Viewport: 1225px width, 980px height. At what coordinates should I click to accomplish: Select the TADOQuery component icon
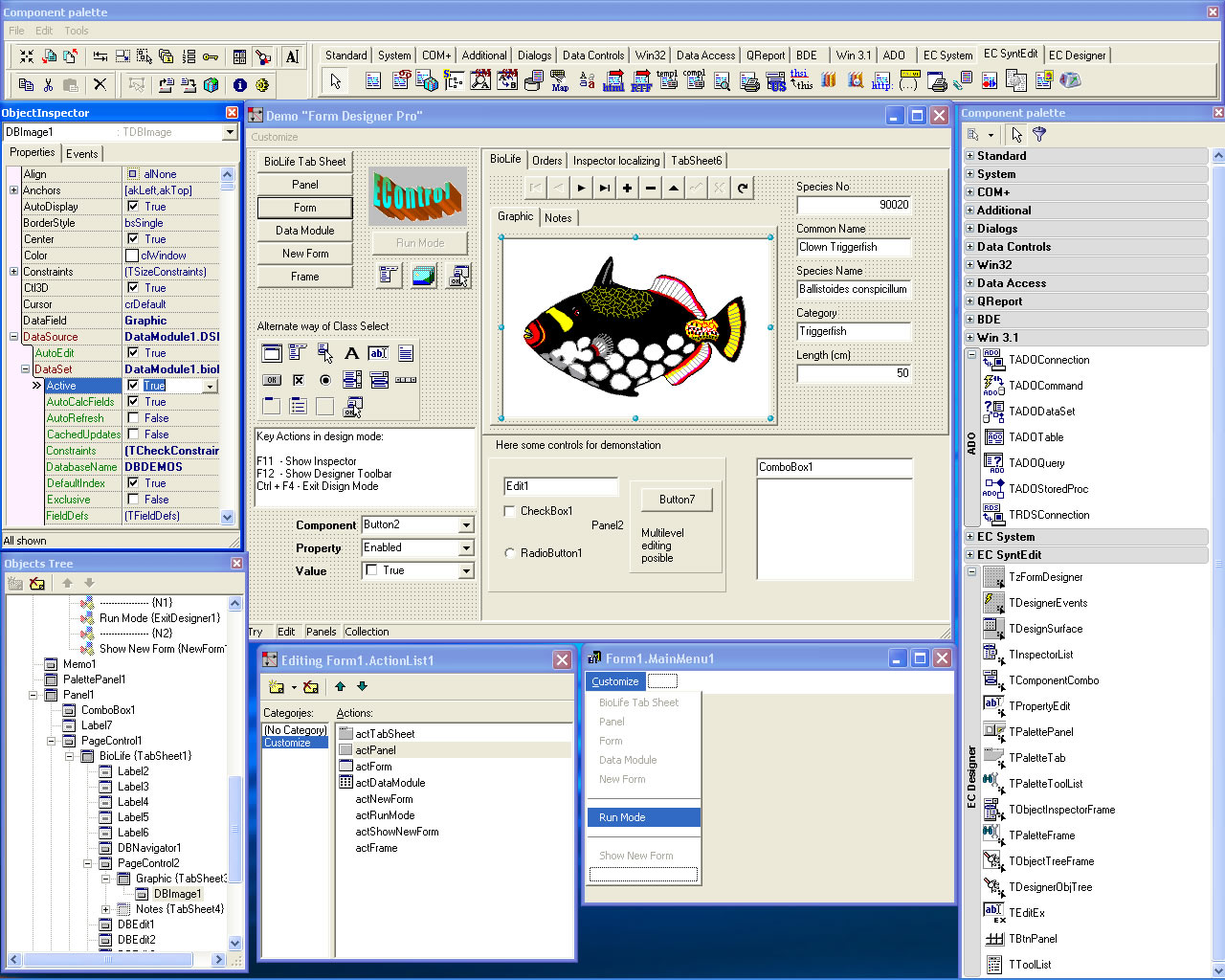993,463
